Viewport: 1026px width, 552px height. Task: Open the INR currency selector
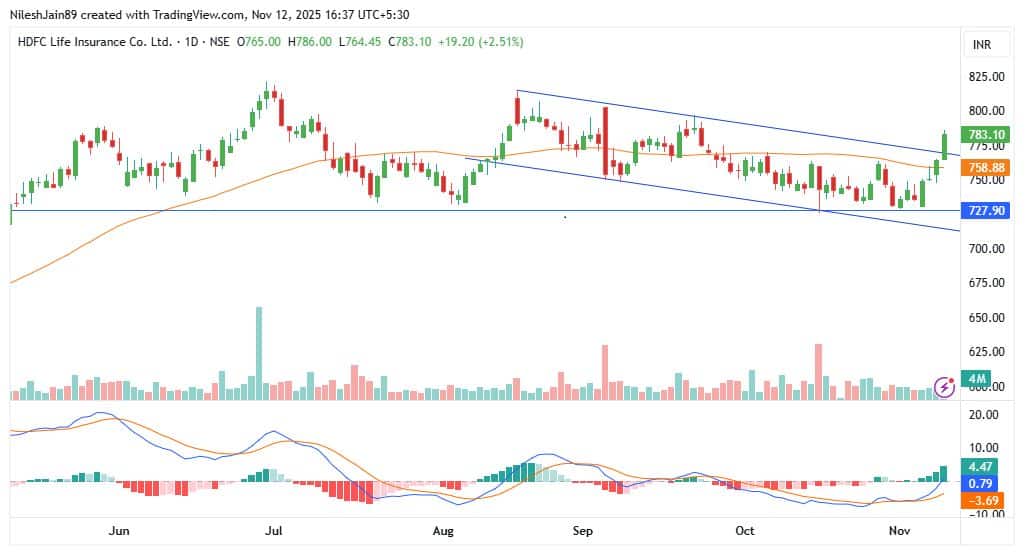(x=981, y=45)
